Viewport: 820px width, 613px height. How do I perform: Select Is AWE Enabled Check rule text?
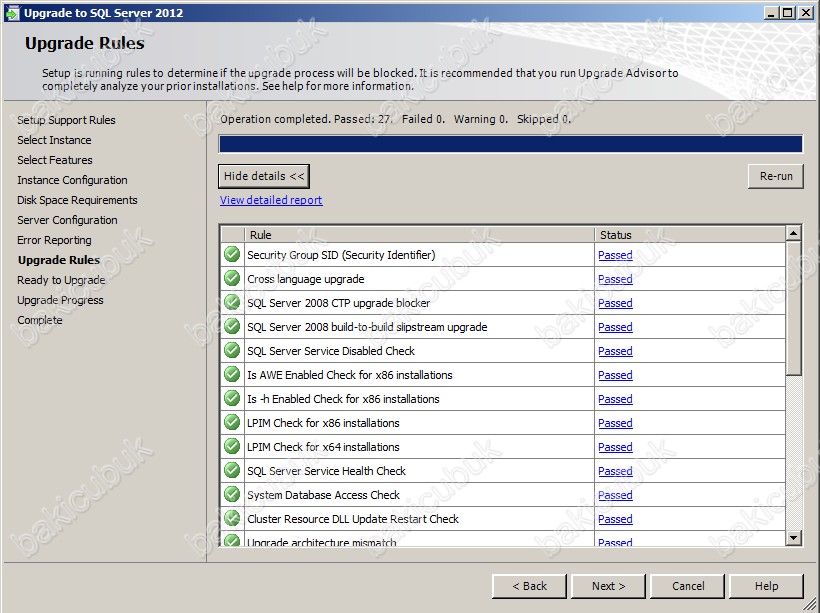[350, 375]
